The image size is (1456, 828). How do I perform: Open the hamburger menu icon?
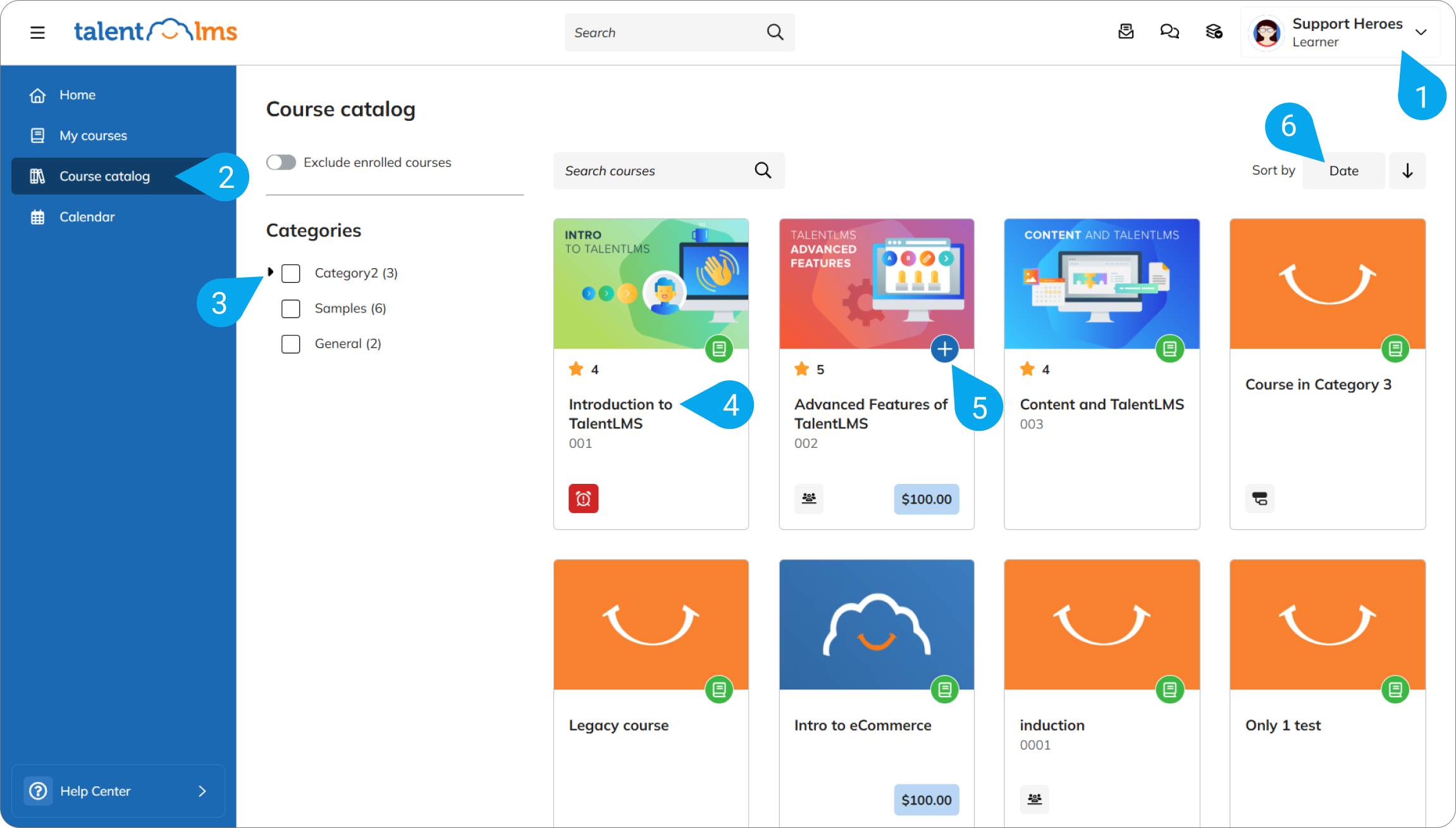(37, 32)
